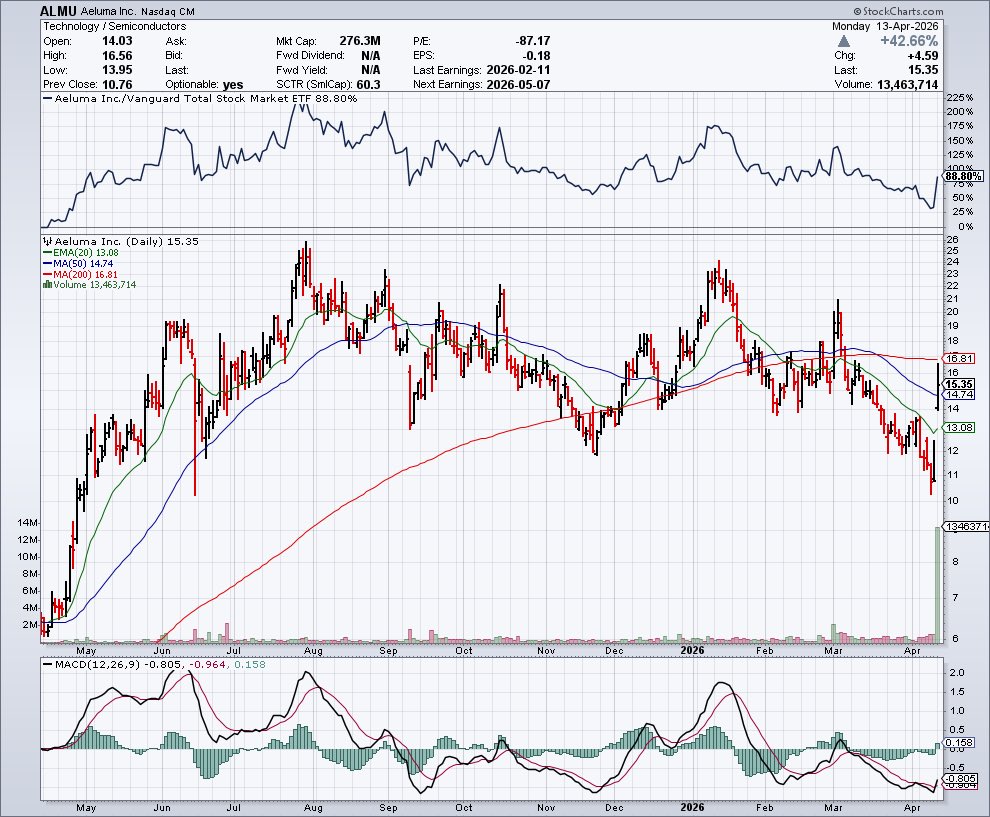The height and width of the screenshot is (817, 990).
Task: Click the +42.66% percent change
Action: (x=909, y=41)
